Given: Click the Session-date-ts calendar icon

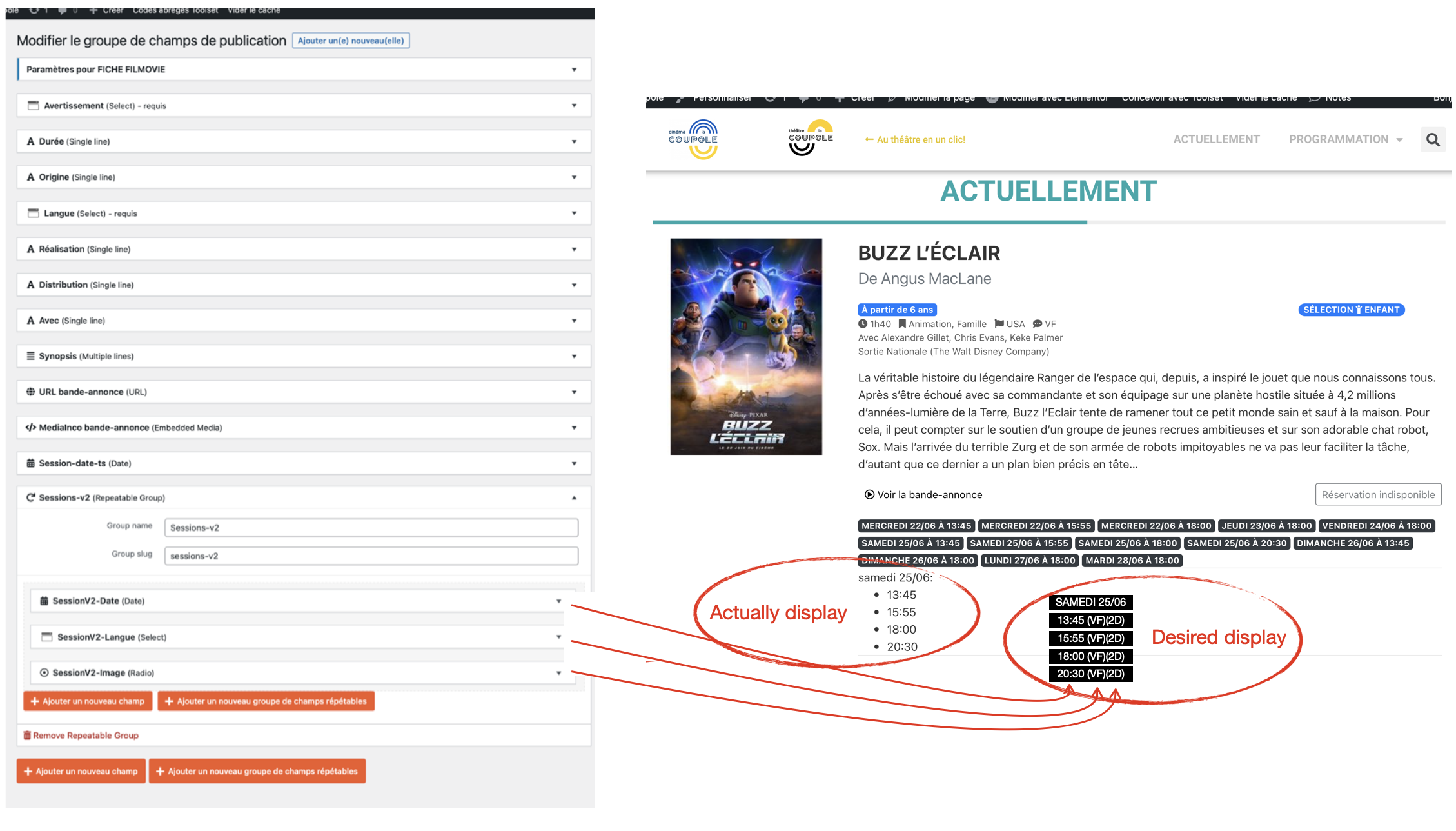Looking at the screenshot, I should pos(30,463).
